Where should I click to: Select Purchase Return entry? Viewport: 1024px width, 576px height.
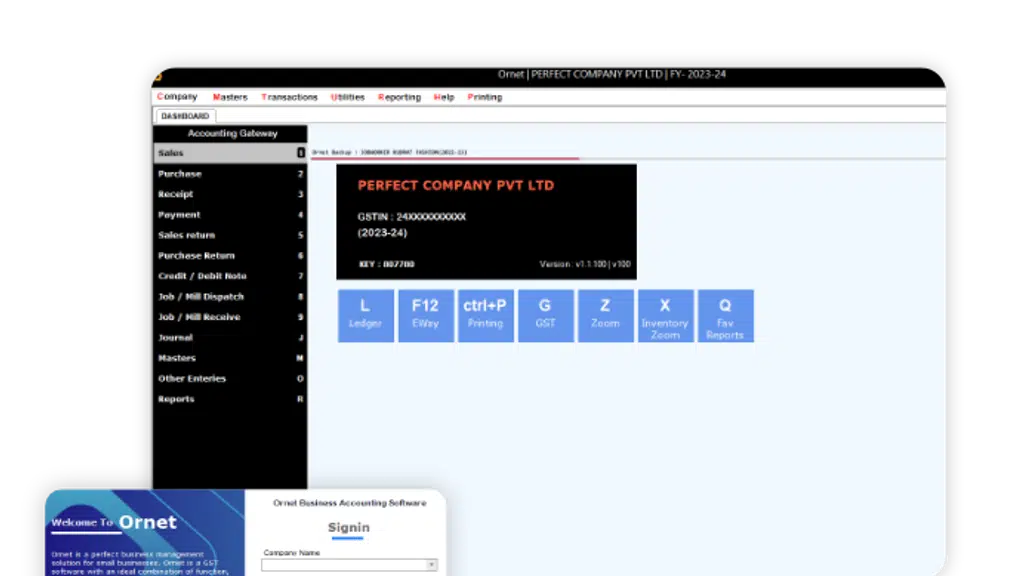230,255
